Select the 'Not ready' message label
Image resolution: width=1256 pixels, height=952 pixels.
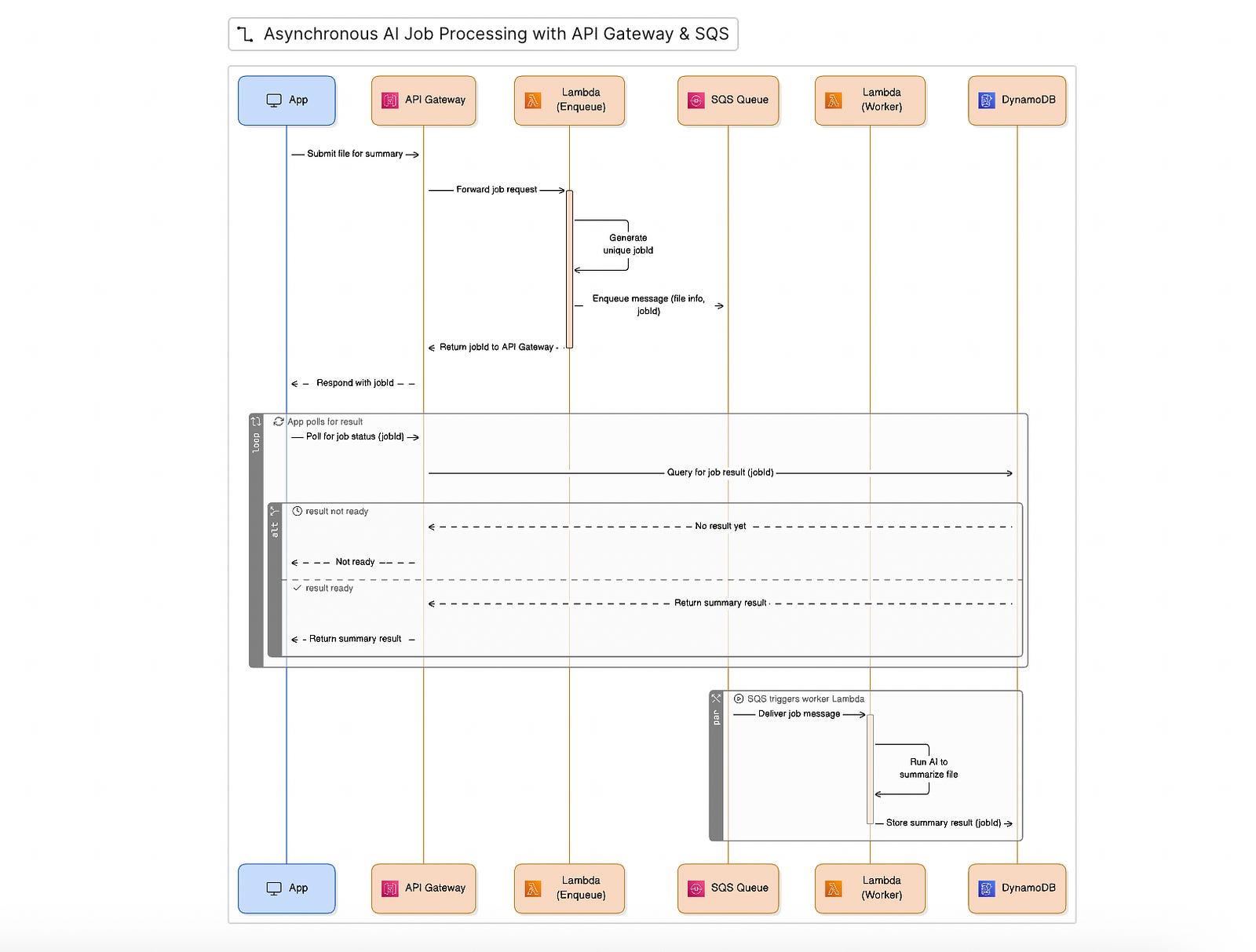355,562
